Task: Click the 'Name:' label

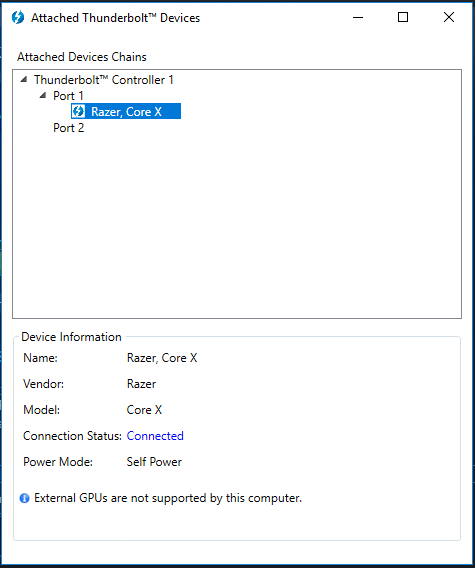Action: pyautogui.click(x=40, y=358)
